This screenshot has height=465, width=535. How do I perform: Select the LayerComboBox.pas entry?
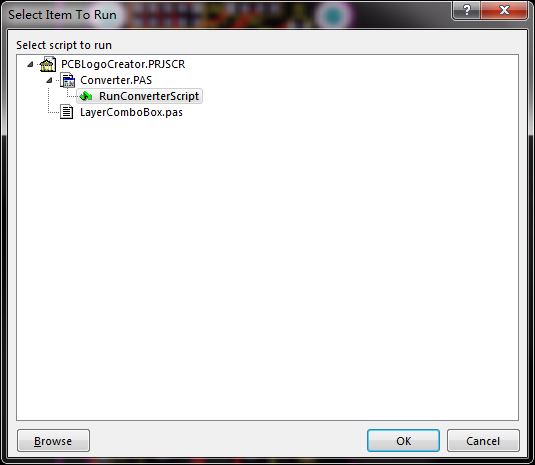131,112
